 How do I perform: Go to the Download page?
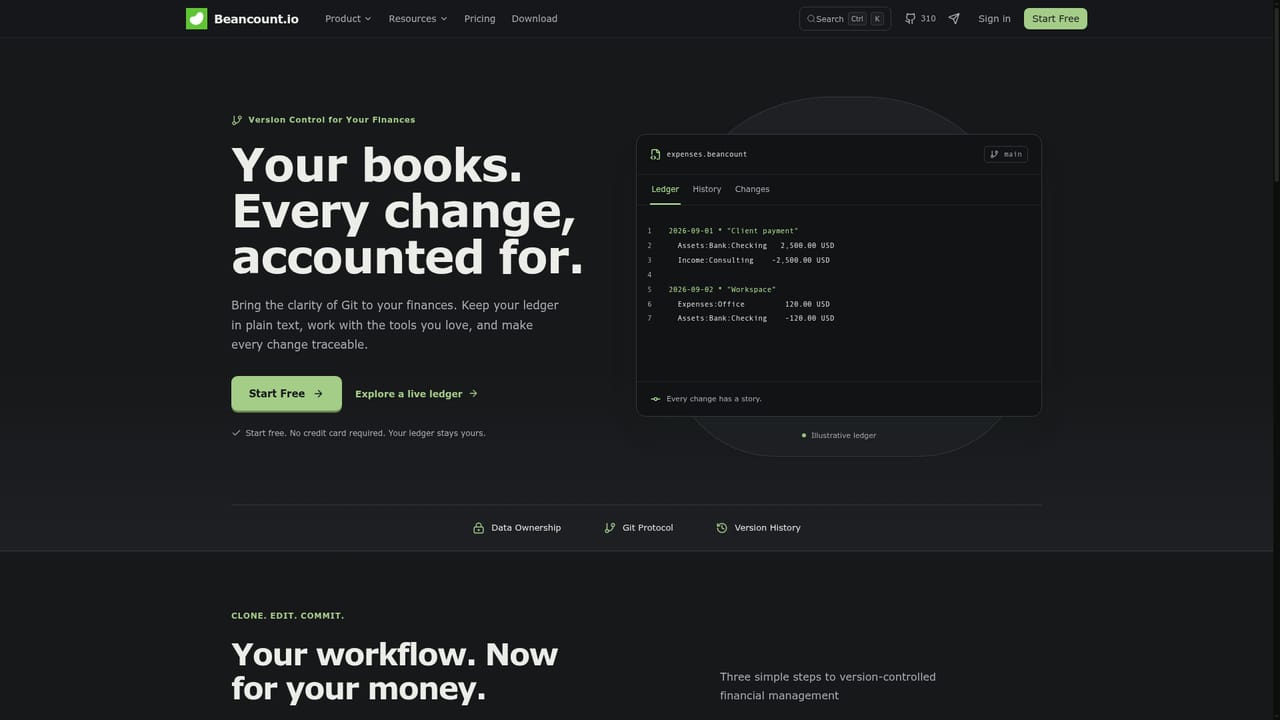535,19
